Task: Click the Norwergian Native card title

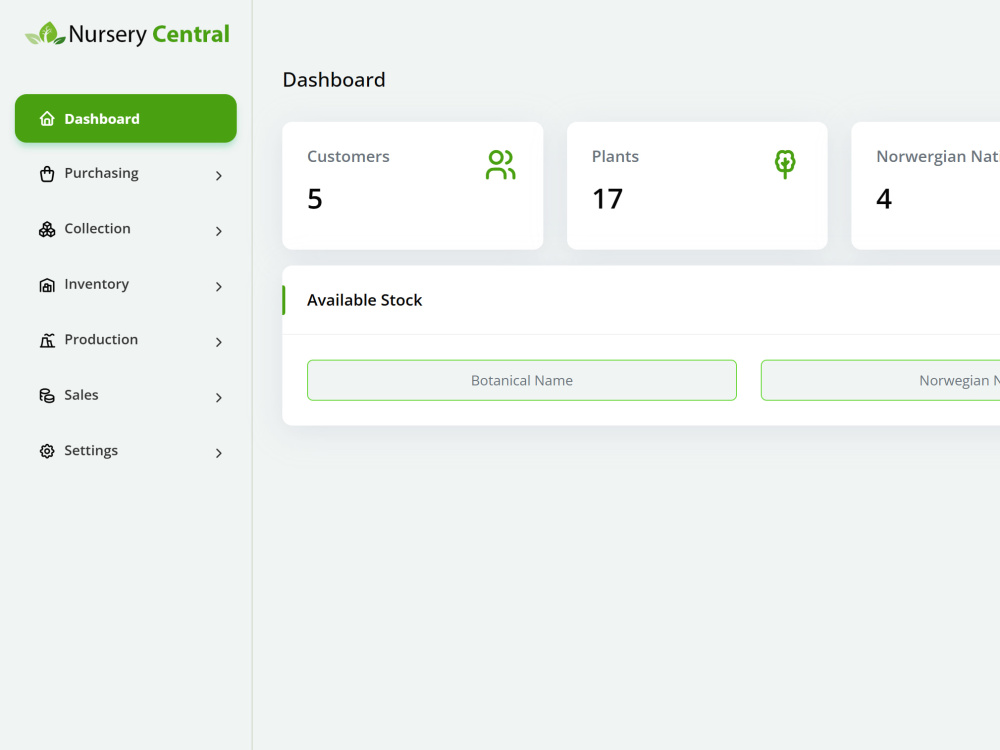Action: pos(938,156)
